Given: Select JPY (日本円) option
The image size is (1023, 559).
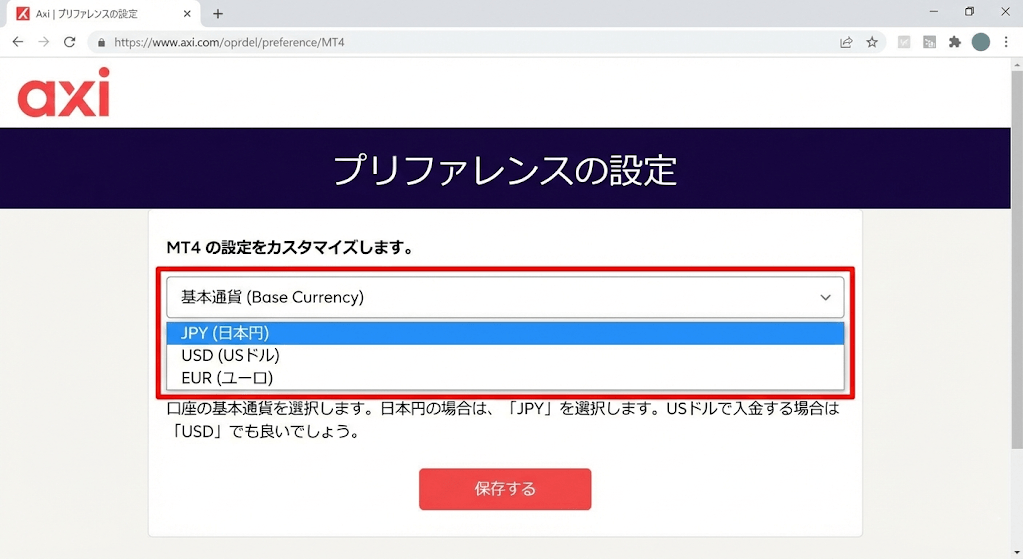Looking at the screenshot, I should pos(505,333).
